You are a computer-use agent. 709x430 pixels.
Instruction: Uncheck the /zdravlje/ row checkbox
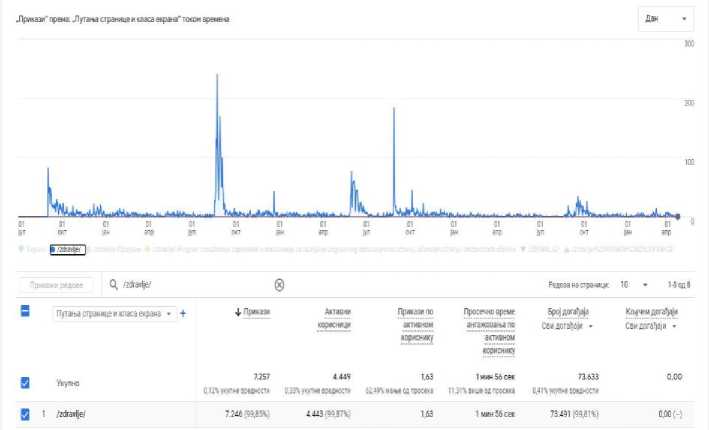25,414
